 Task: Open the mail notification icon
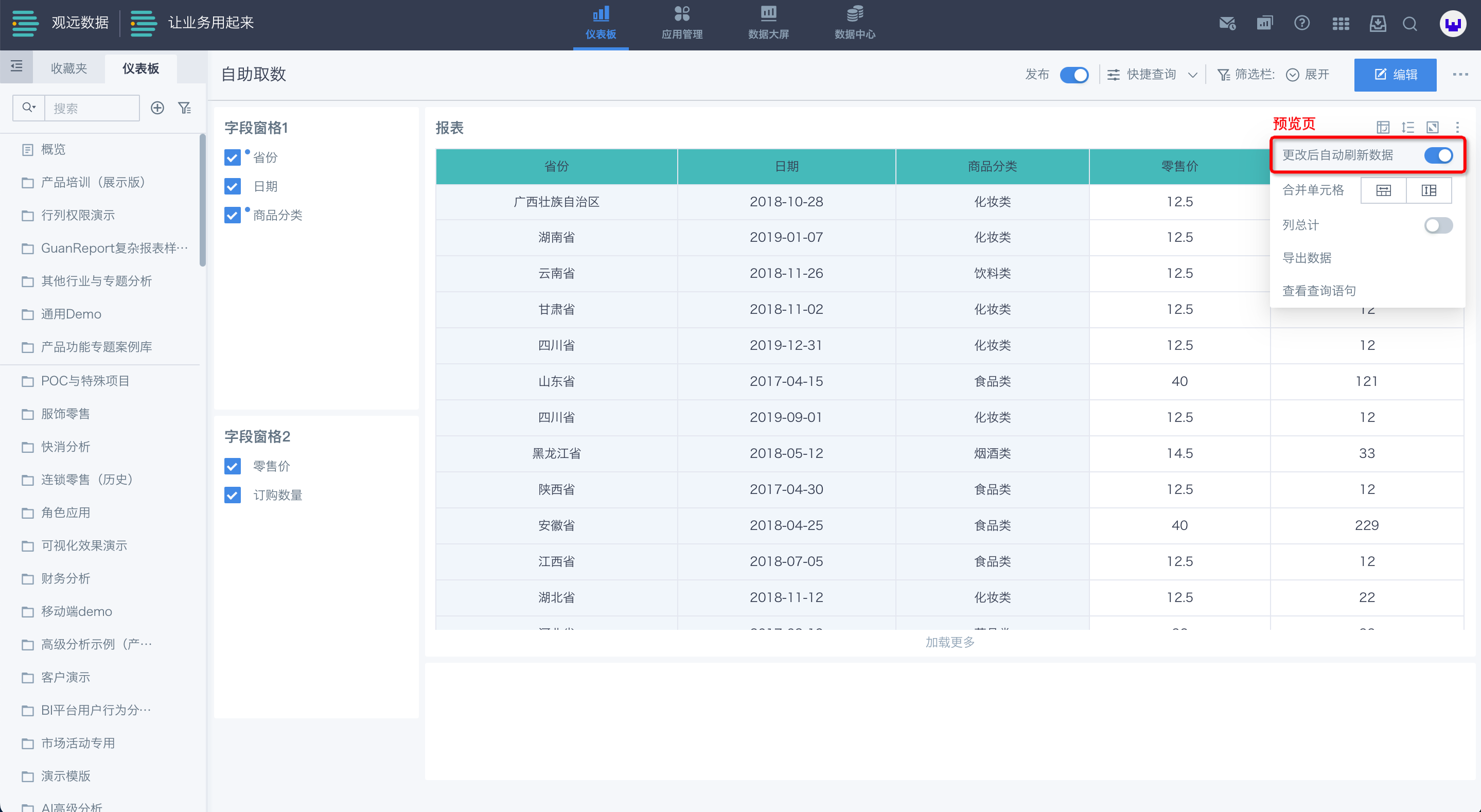pos(1227,23)
